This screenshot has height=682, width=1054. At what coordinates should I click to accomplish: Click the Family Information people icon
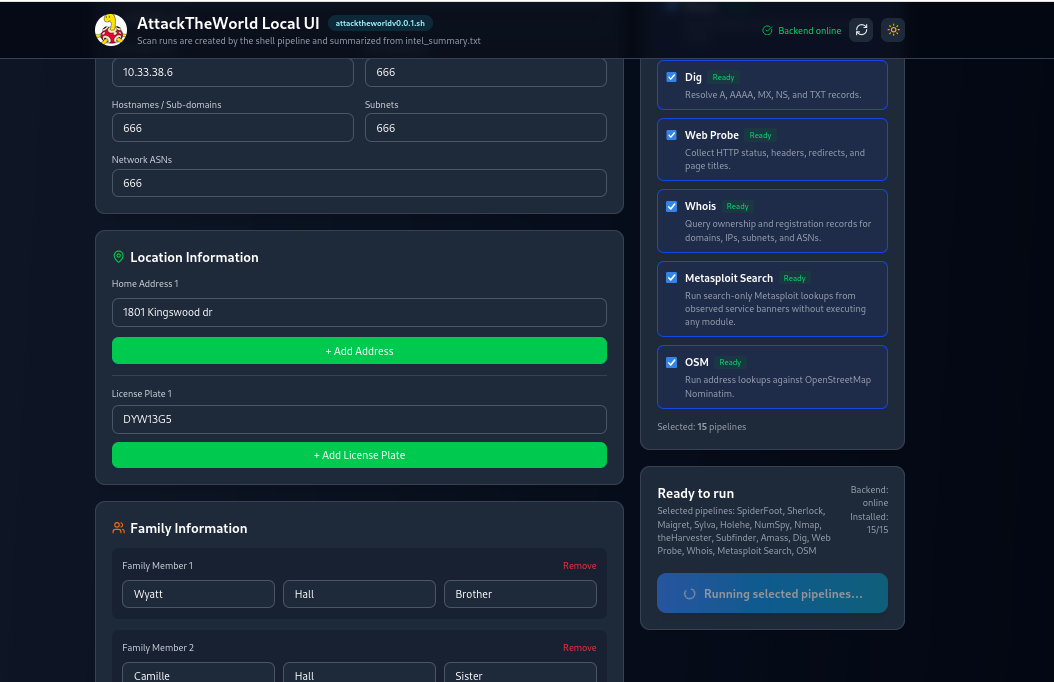[118, 528]
